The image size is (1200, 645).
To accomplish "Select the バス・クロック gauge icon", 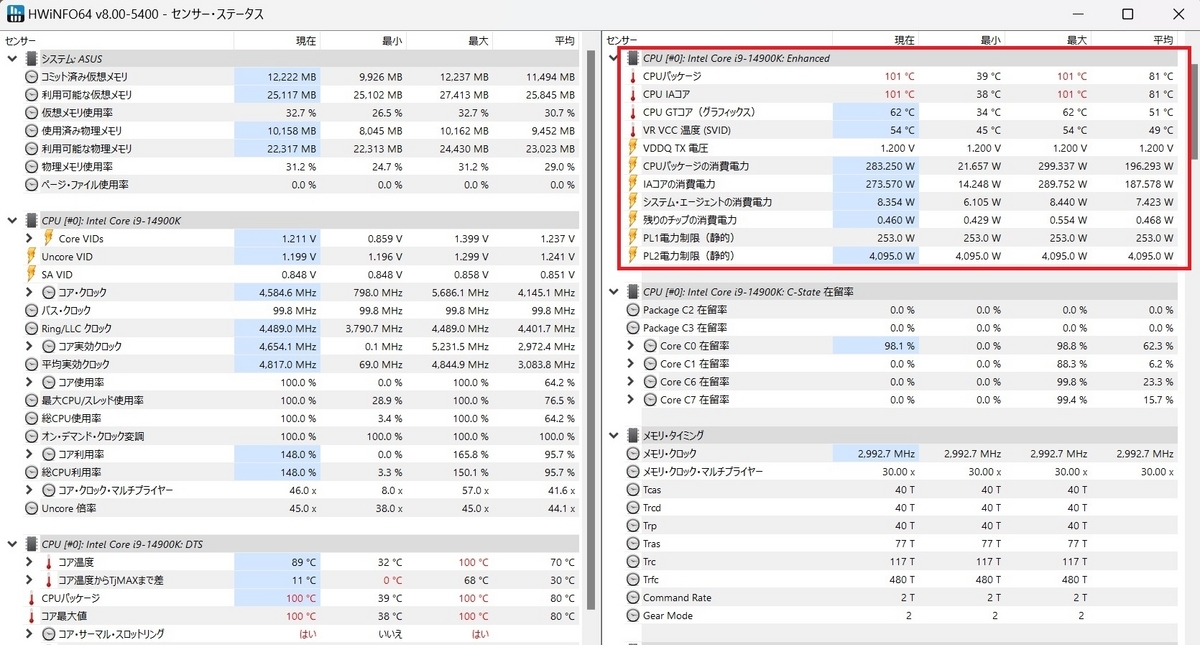I will coord(32,311).
